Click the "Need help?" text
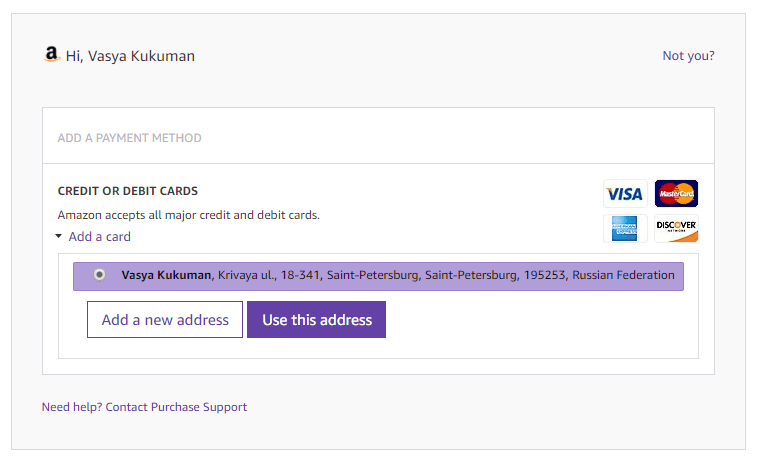Viewport: 758px width, 462px height. [71, 407]
